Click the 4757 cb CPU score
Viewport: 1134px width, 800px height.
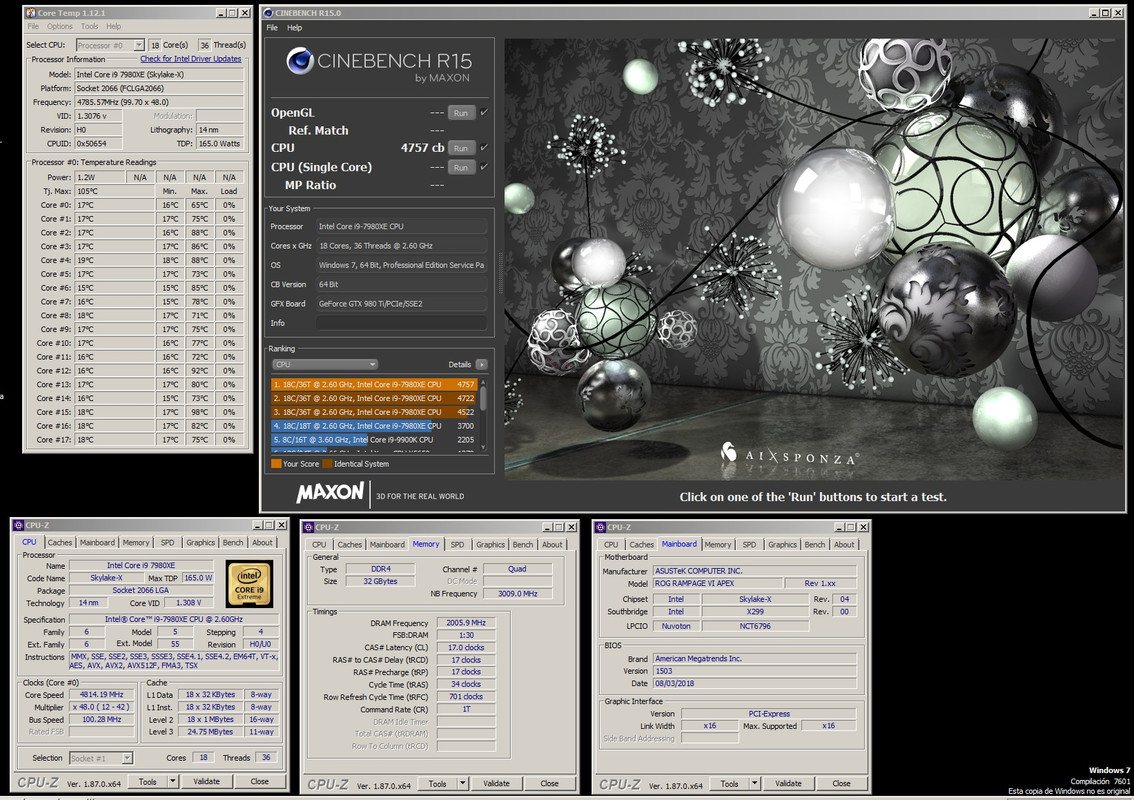(x=422, y=148)
